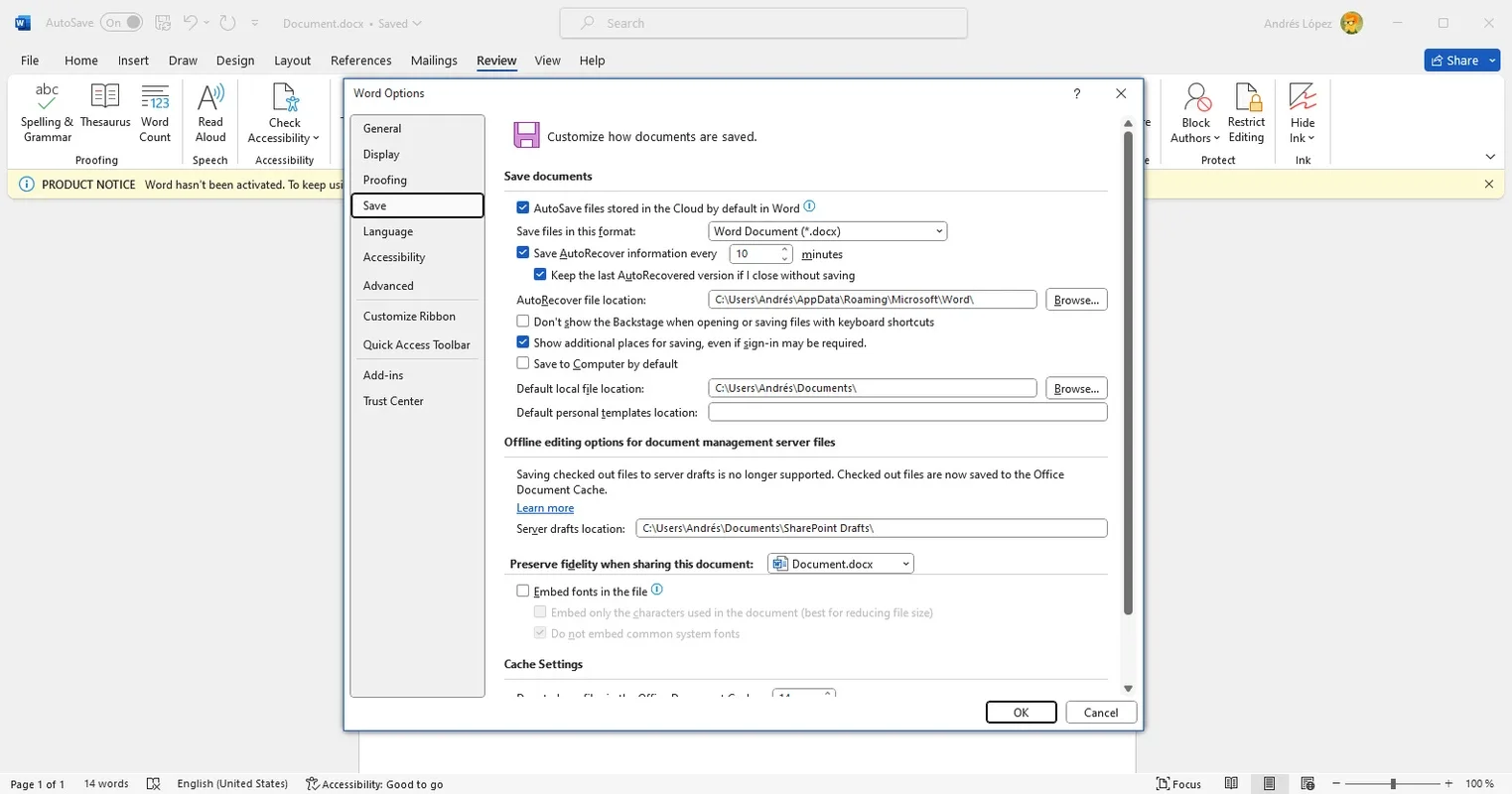Screen dimensions: 1512x794
Task: Click OK to apply Word Options
Action: click(x=1021, y=713)
